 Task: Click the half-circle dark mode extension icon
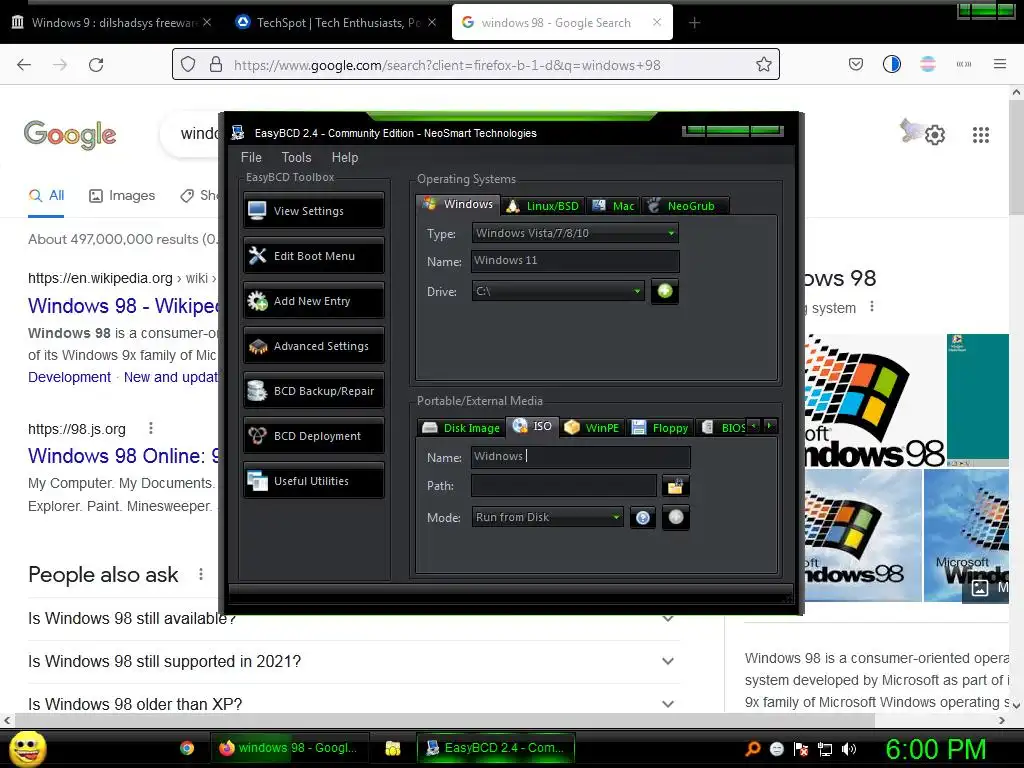coord(891,64)
